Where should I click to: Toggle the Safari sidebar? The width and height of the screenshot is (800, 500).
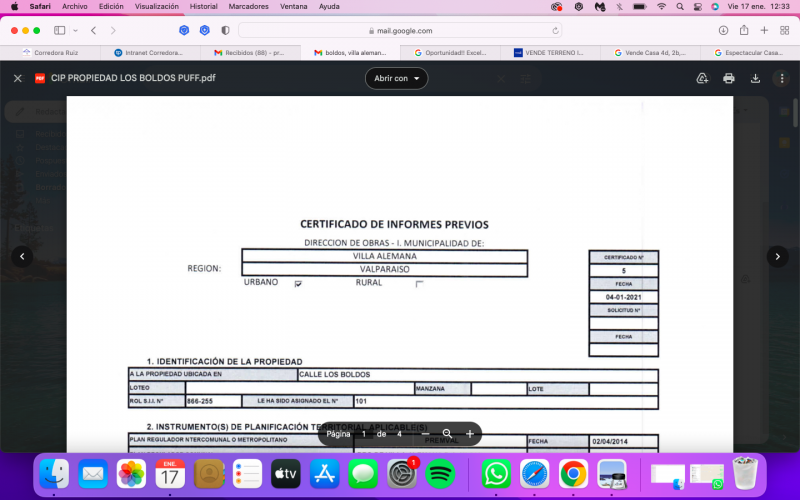[60, 31]
